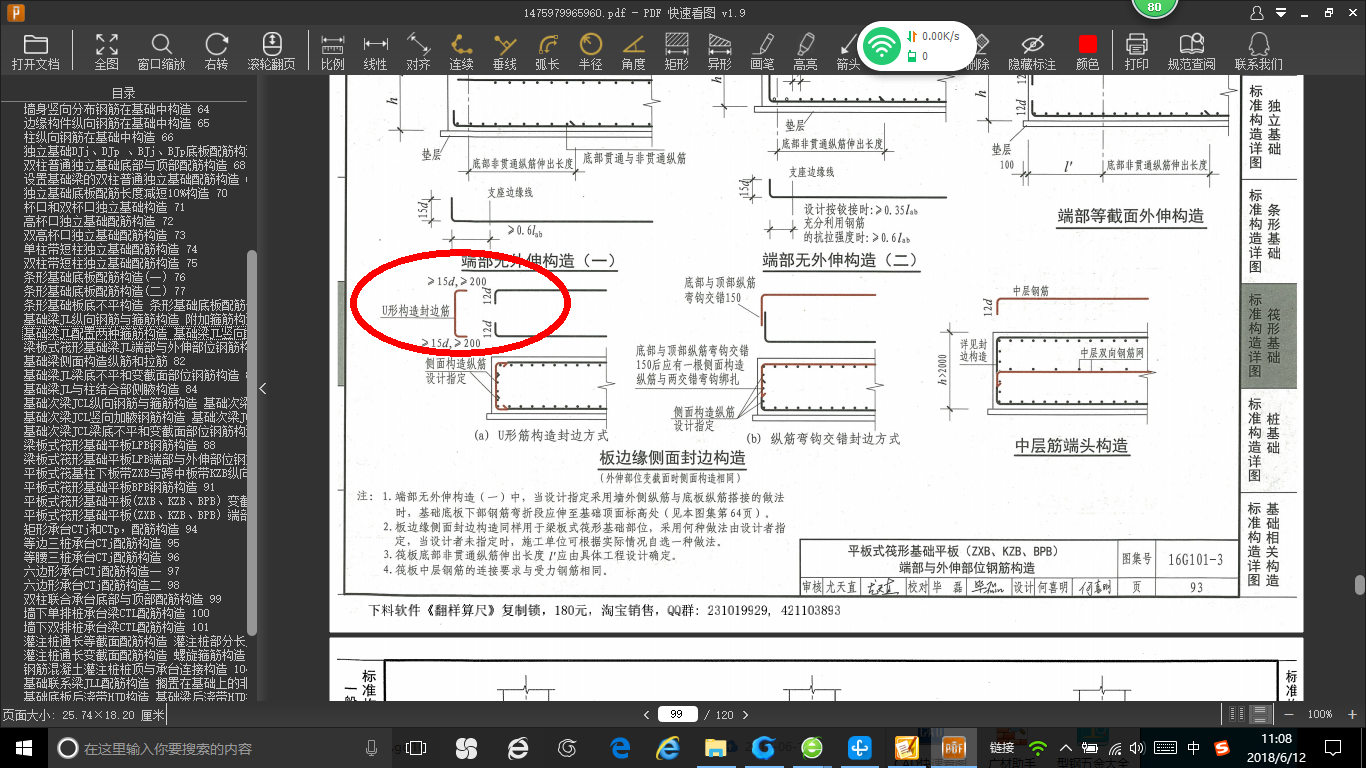Select the 对齐 aligned measure tool

(x=418, y=51)
